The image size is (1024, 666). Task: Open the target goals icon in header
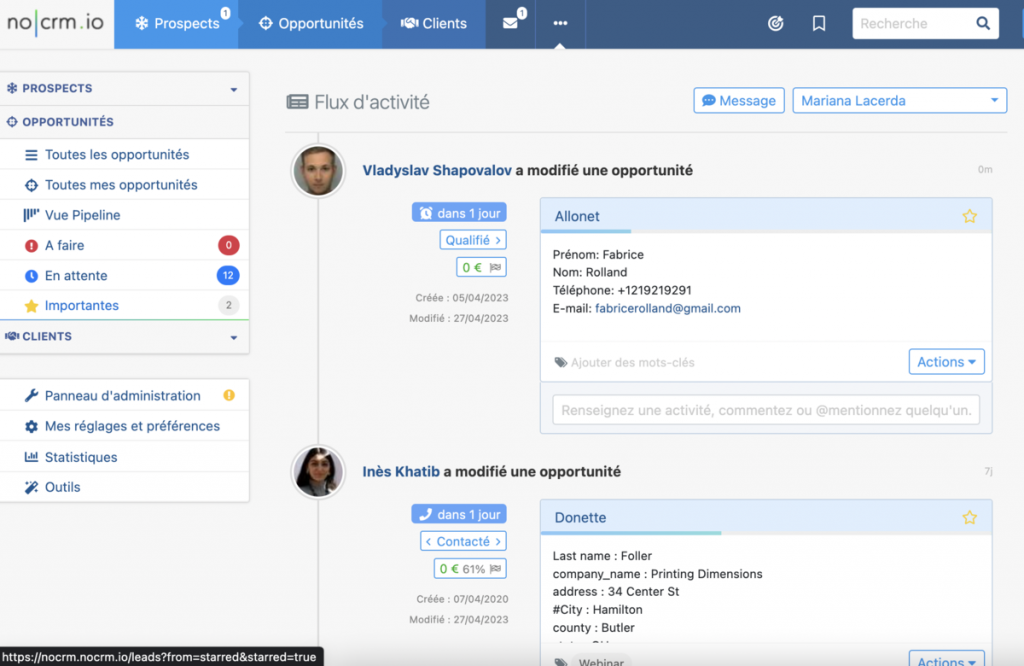(775, 24)
